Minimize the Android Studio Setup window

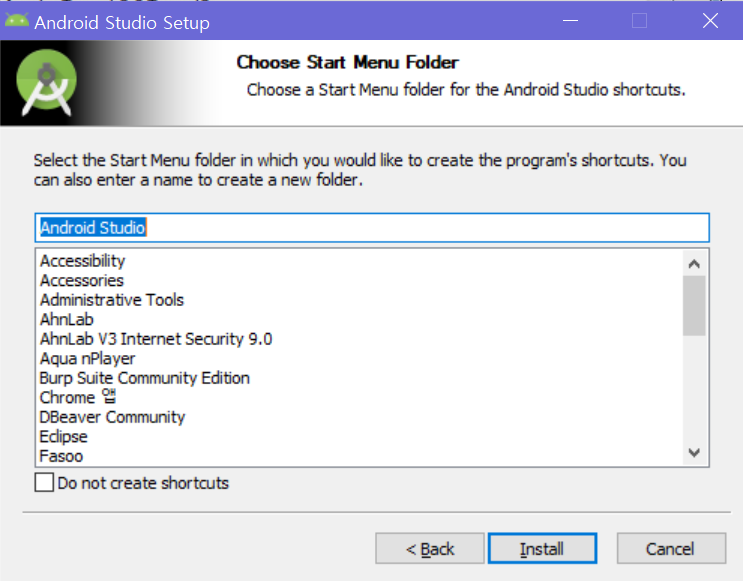[571, 21]
